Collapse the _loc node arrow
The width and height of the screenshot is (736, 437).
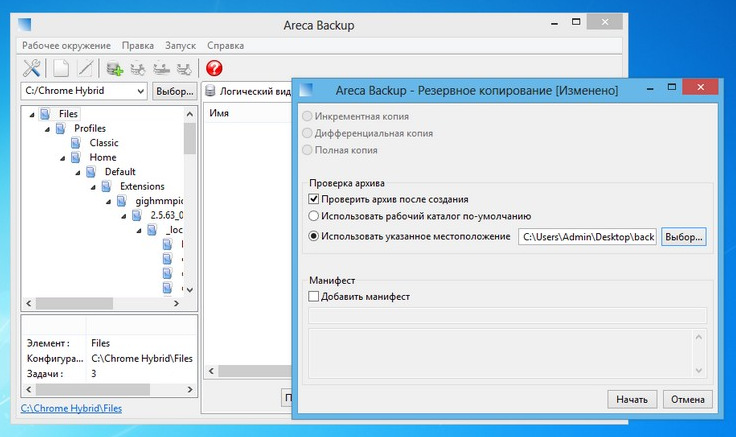pyautogui.click(x=139, y=231)
